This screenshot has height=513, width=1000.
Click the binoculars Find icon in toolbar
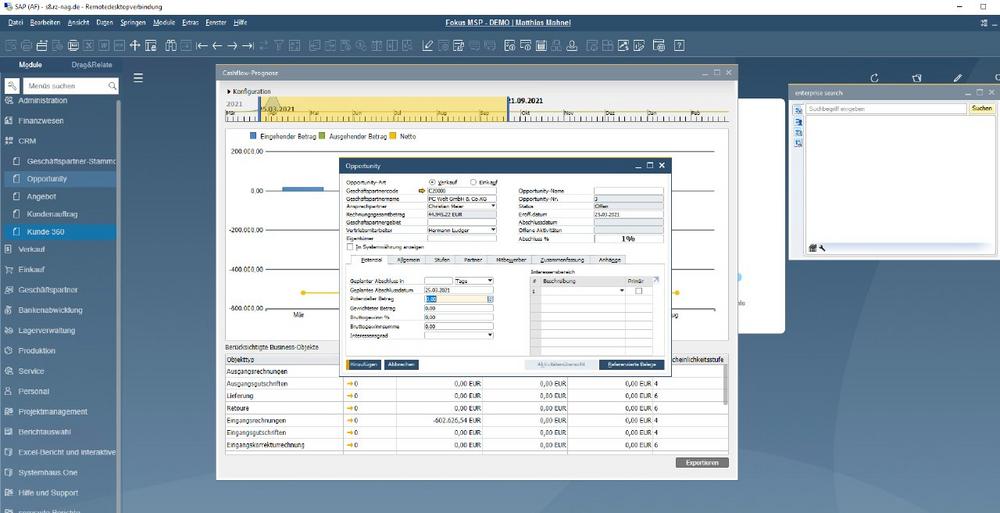170,45
